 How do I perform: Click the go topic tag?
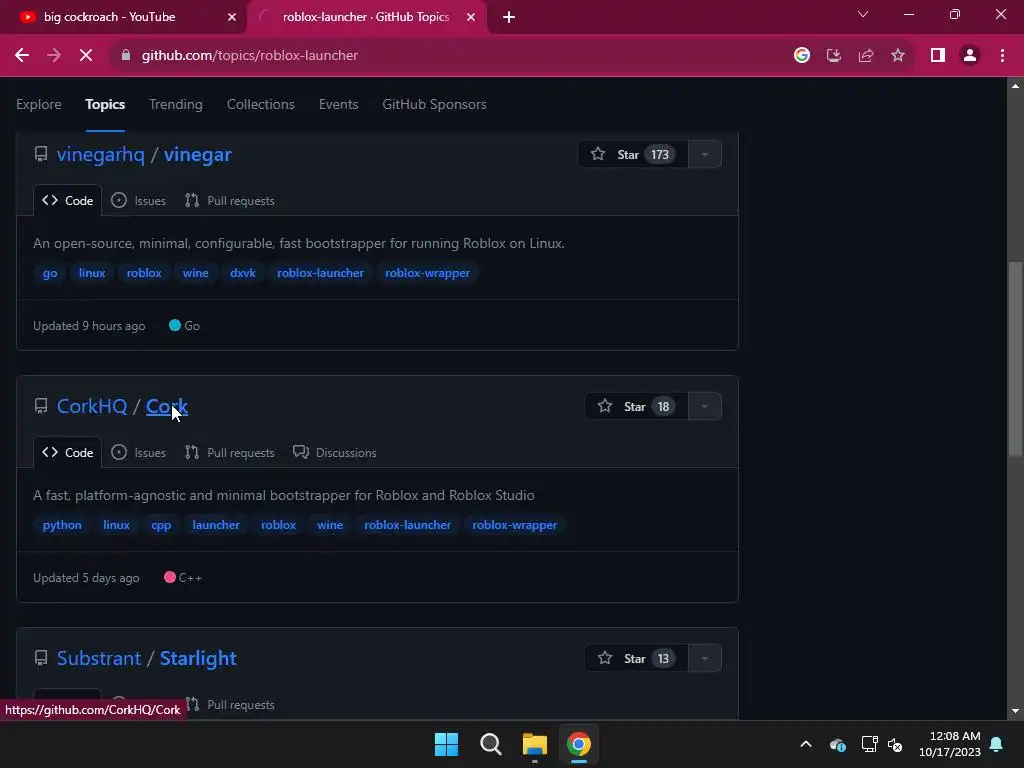pyautogui.click(x=50, y=273)
